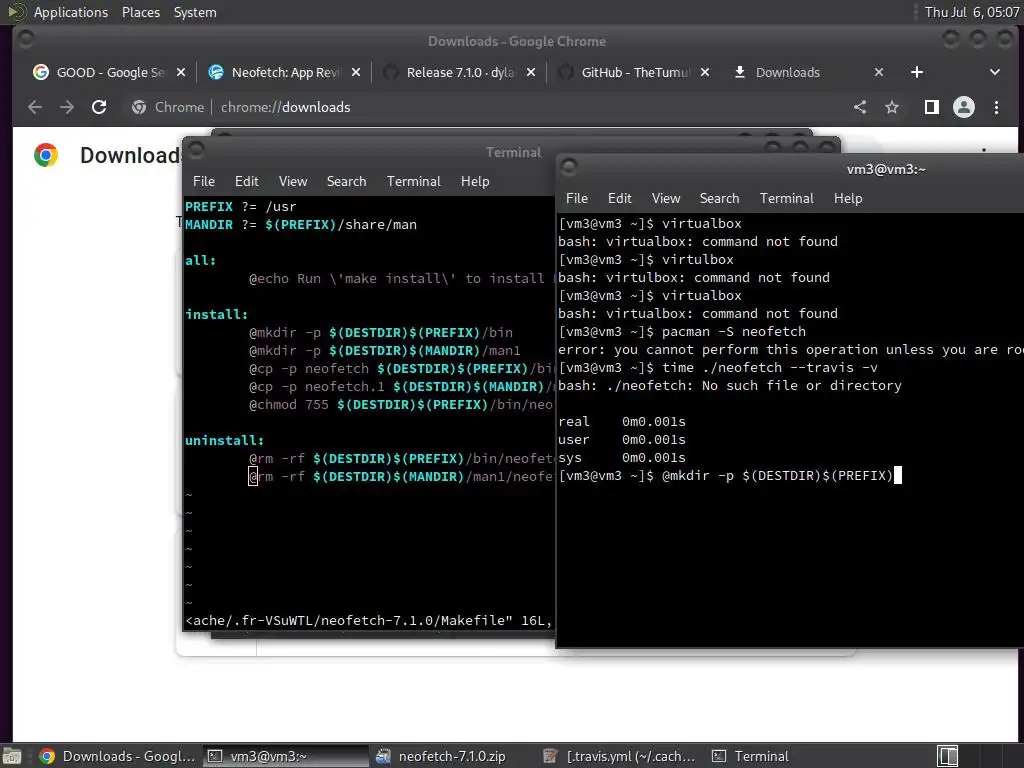Open Edit menu in vm3@vm3 terminal
Viewport: 1024px width, 768px height.
[x=619, y=198]
